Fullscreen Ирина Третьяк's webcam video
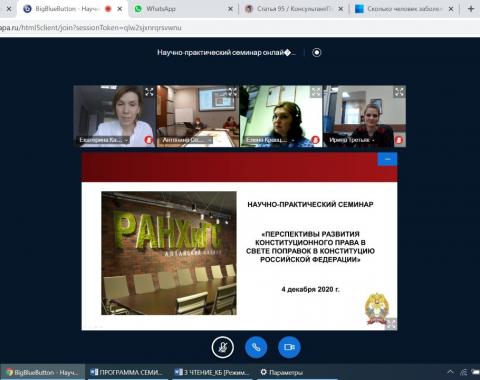480x380 pixels. [399, 92]
